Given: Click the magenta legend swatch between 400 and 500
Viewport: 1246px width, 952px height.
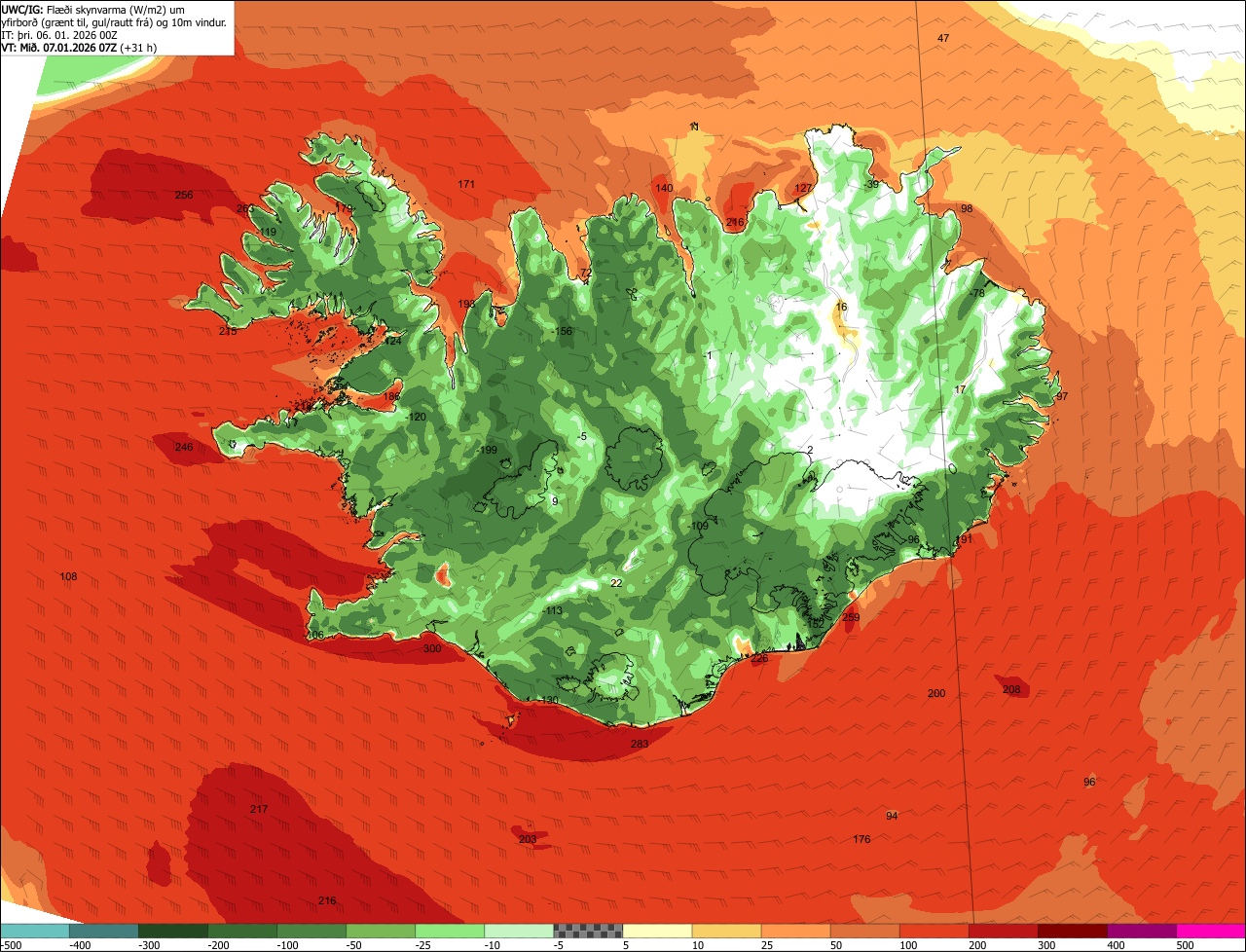Looking at the screenshot, I should coord(1142,931).
